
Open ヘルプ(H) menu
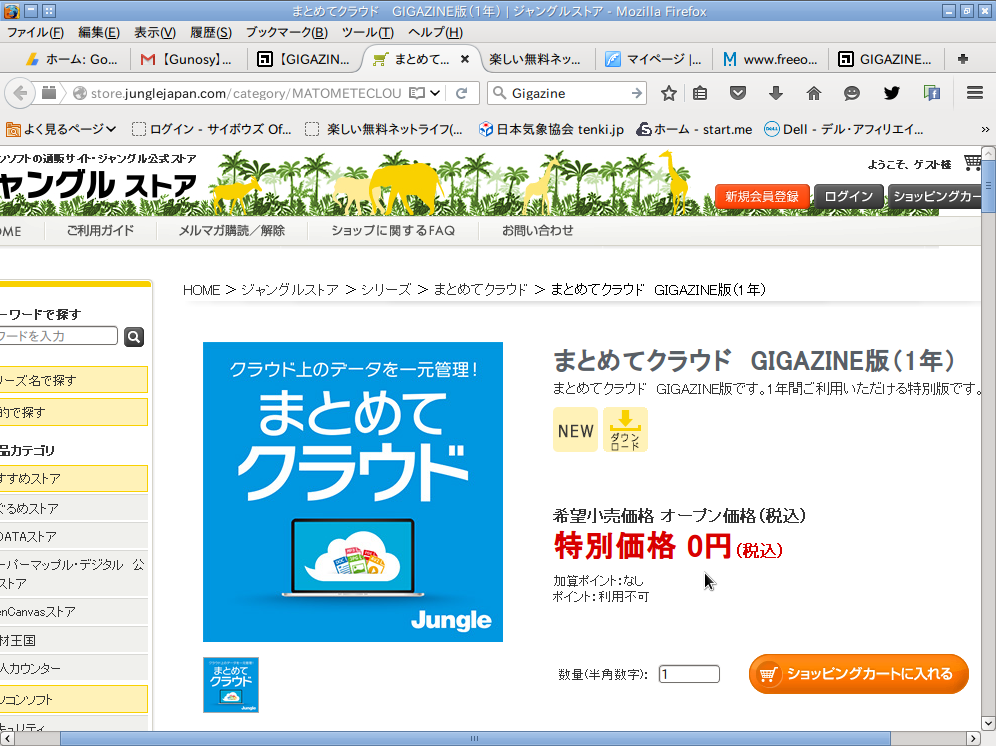pyautogui.click(x=435, y=32)
